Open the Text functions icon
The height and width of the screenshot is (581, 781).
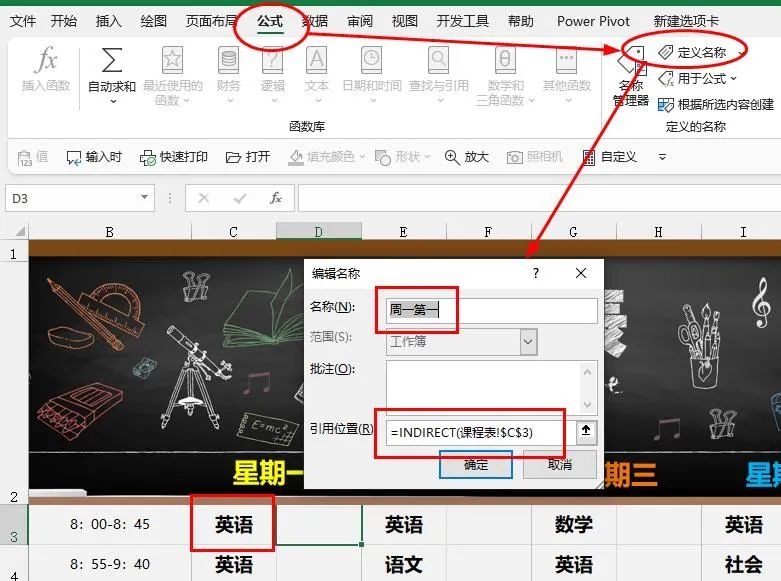317,60
